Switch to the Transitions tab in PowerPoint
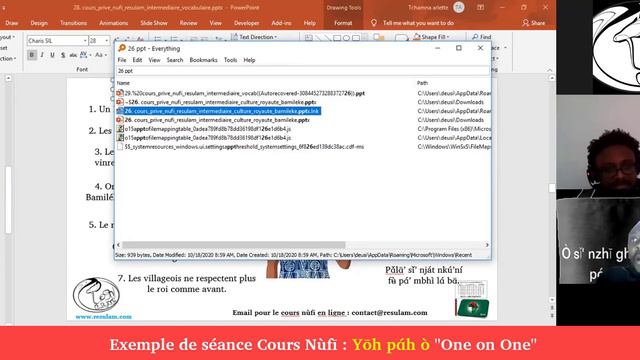 coord(73,23)
